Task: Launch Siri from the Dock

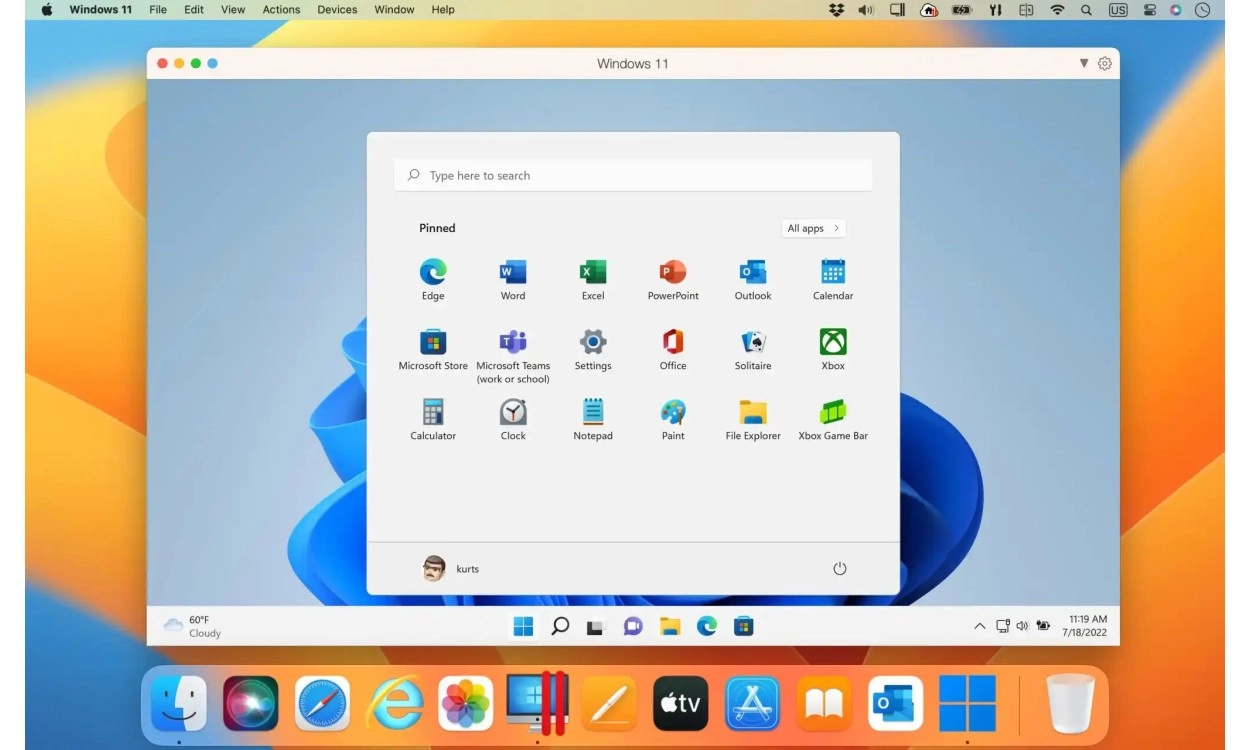Action: tap(251, 703)
